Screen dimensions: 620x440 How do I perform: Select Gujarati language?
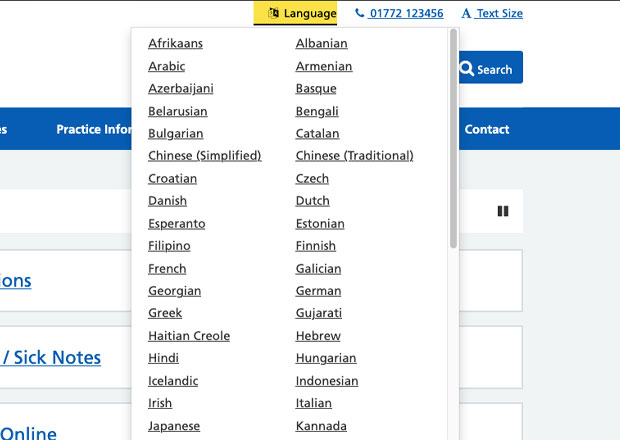point(319,313)
